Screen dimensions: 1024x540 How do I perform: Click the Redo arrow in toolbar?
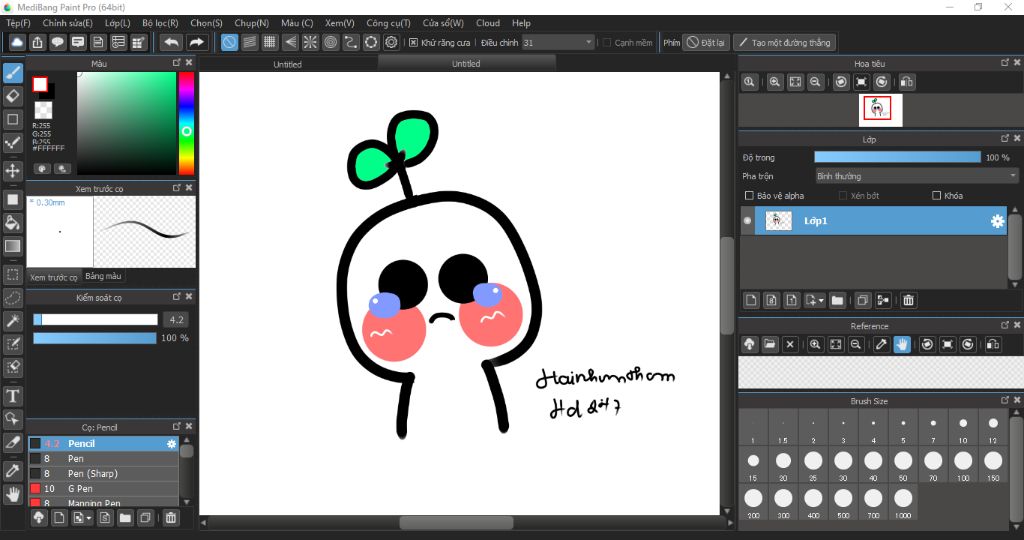[197, 42]
